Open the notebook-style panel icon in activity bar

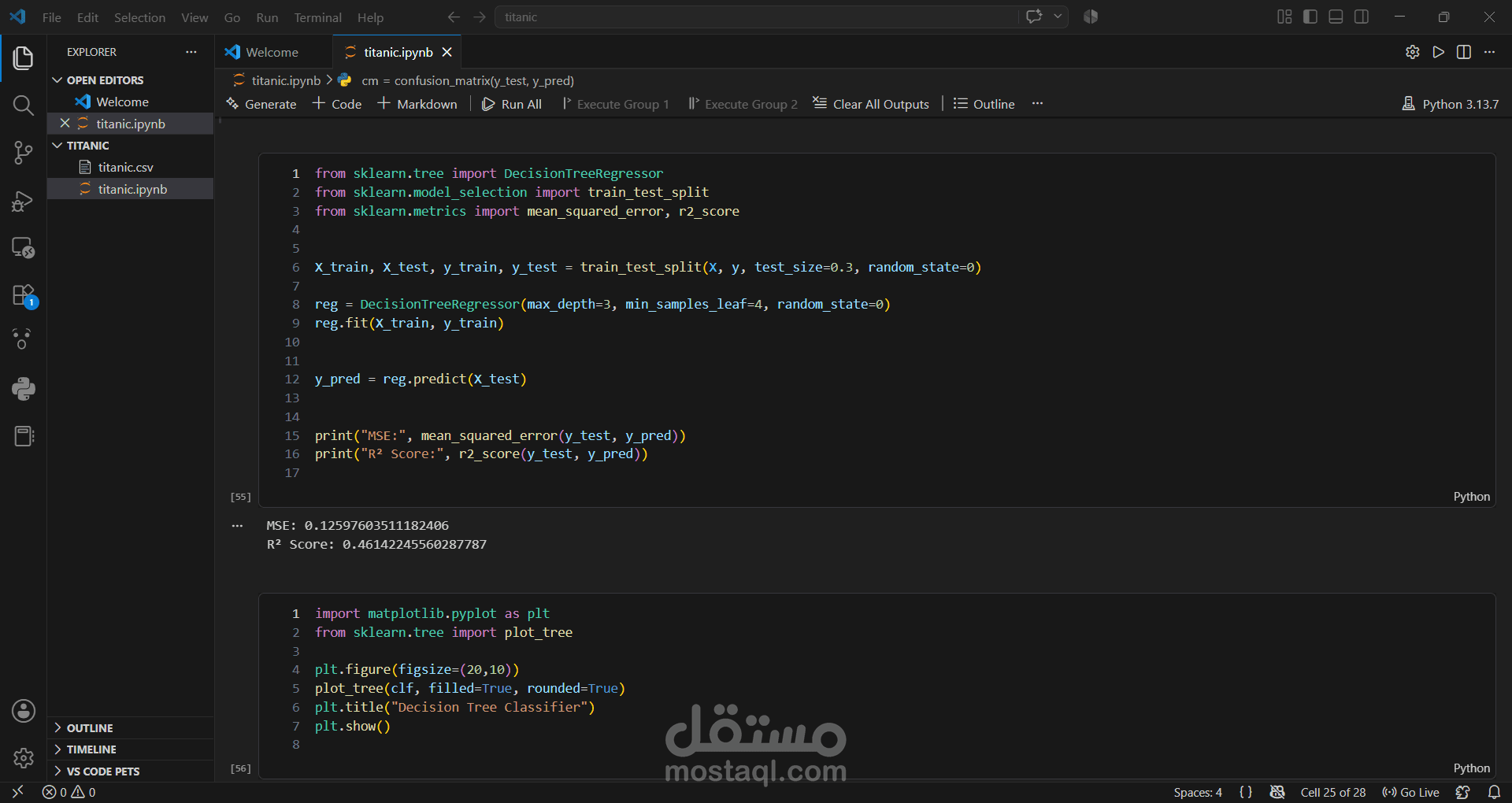23,436
